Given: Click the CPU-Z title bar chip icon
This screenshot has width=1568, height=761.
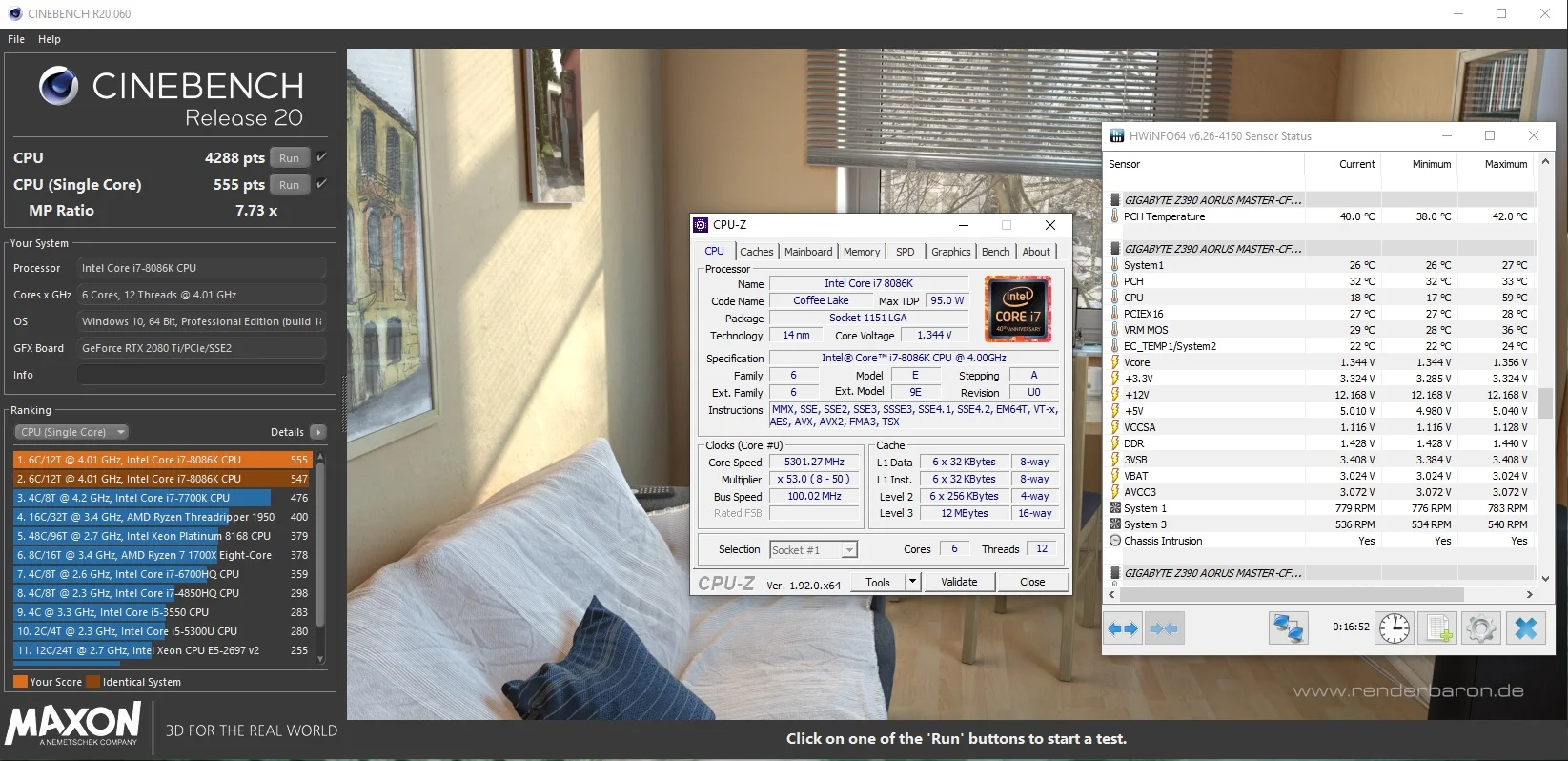Looking at the screenshot, I should click(x=701, y=225).
